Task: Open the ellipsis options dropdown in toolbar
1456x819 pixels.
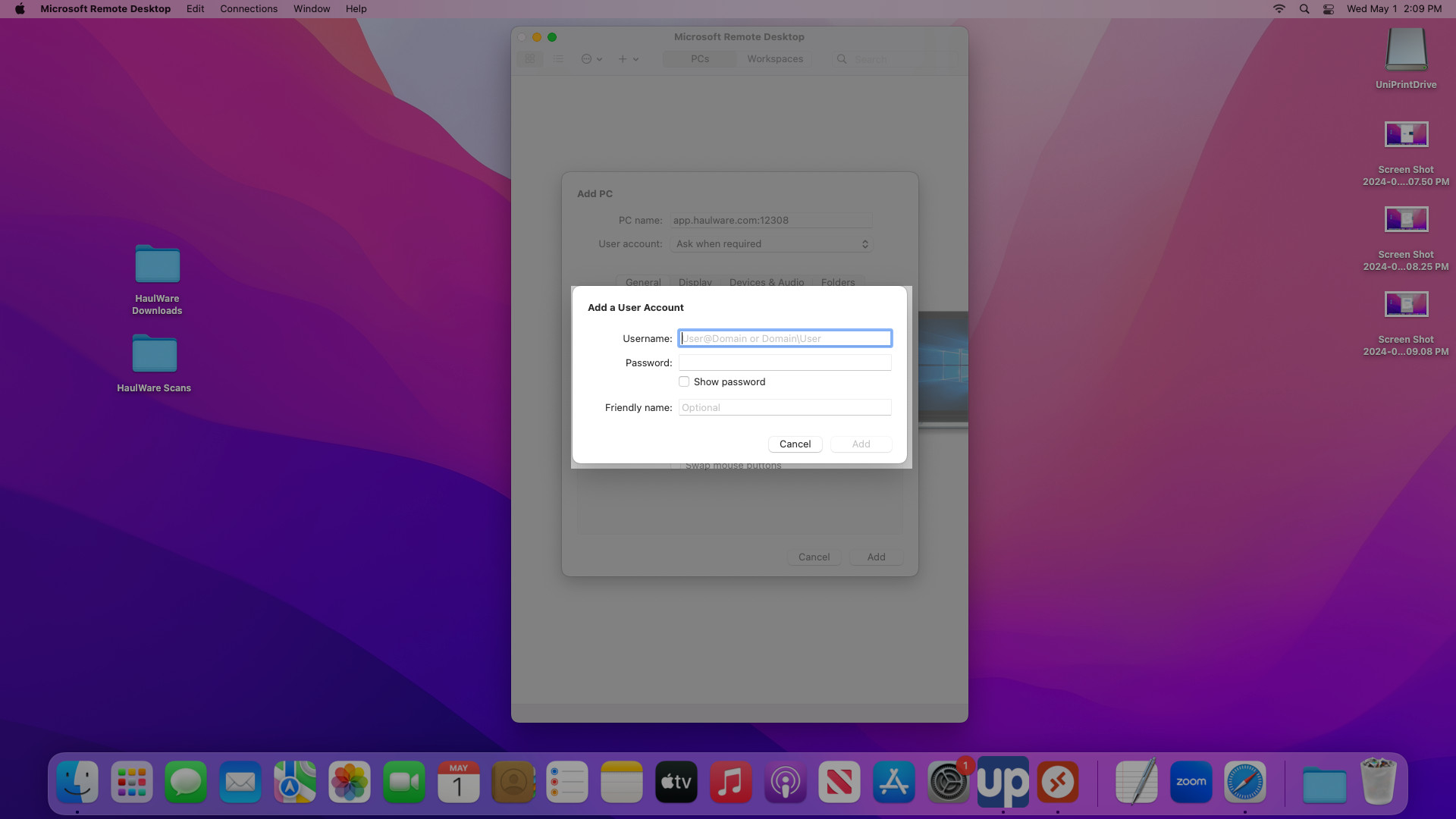Action: tap(591, 58)
